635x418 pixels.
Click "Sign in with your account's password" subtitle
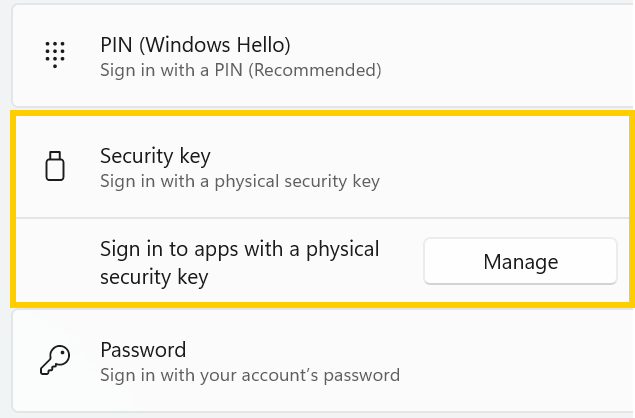tap(250, 376)
